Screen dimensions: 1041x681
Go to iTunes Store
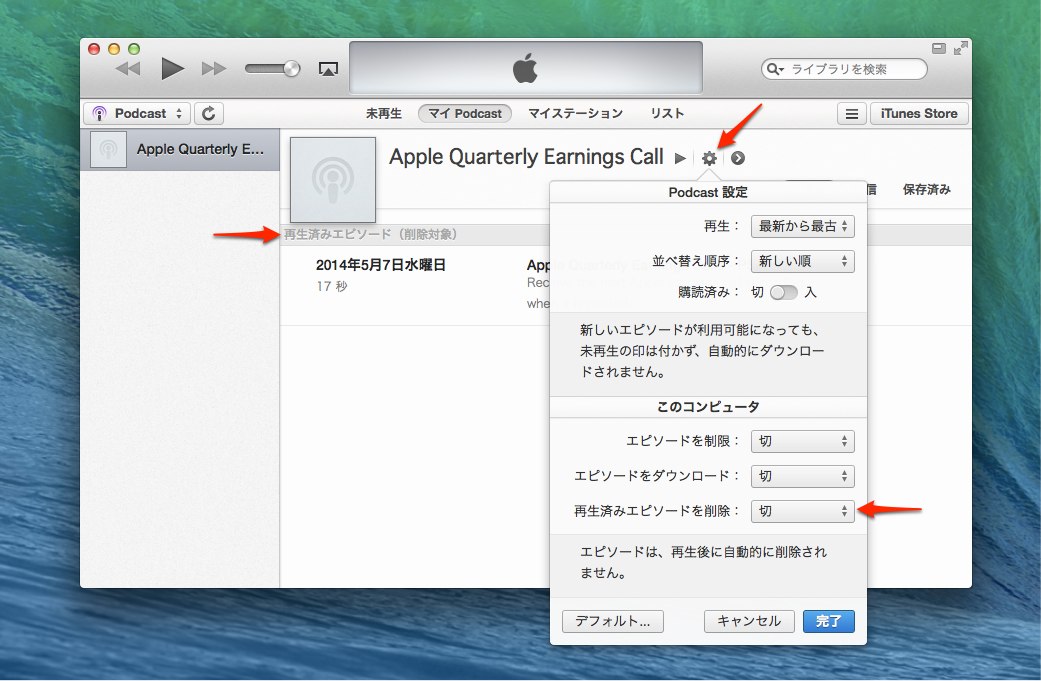coord(919,114)
